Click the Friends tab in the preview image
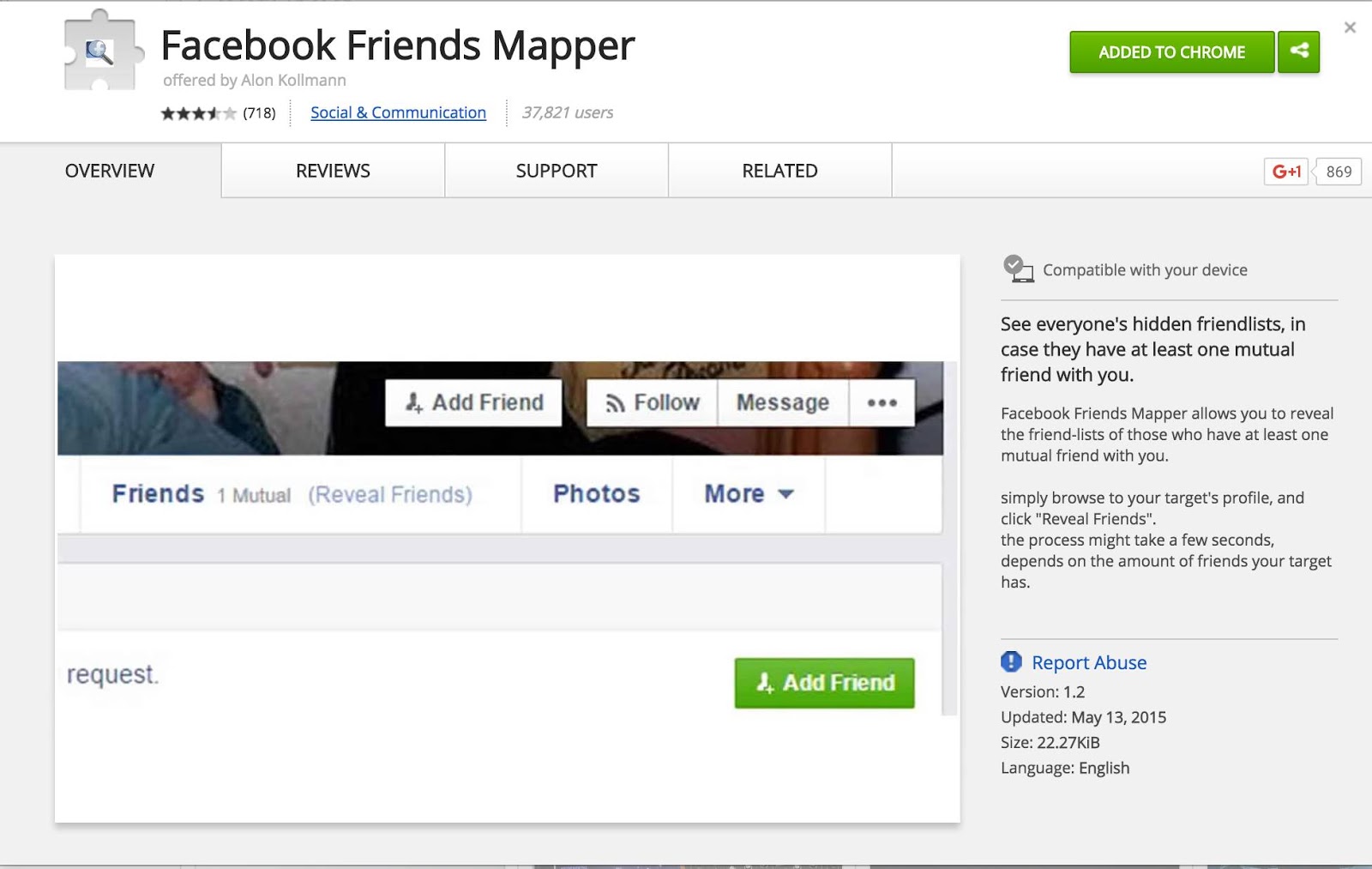The height and width of the screenshot is (869, 1372). (x=158, y=494)
